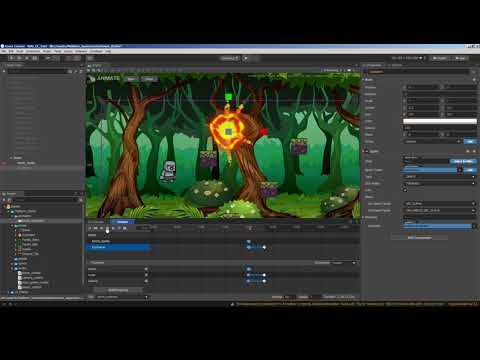Click the plus icon in Node Tree panel
This screenshot has height=360, width=480.
(4, 71)
